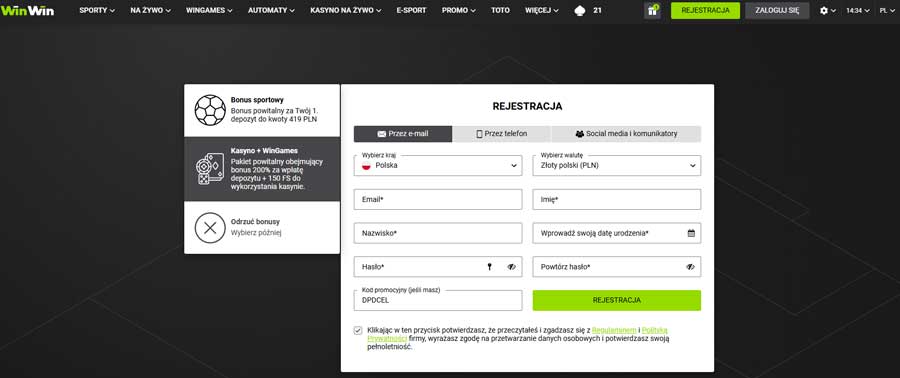Click REJESTRACJA button in top bar
This screenshot has width=900, height=378.
(705, 10)
